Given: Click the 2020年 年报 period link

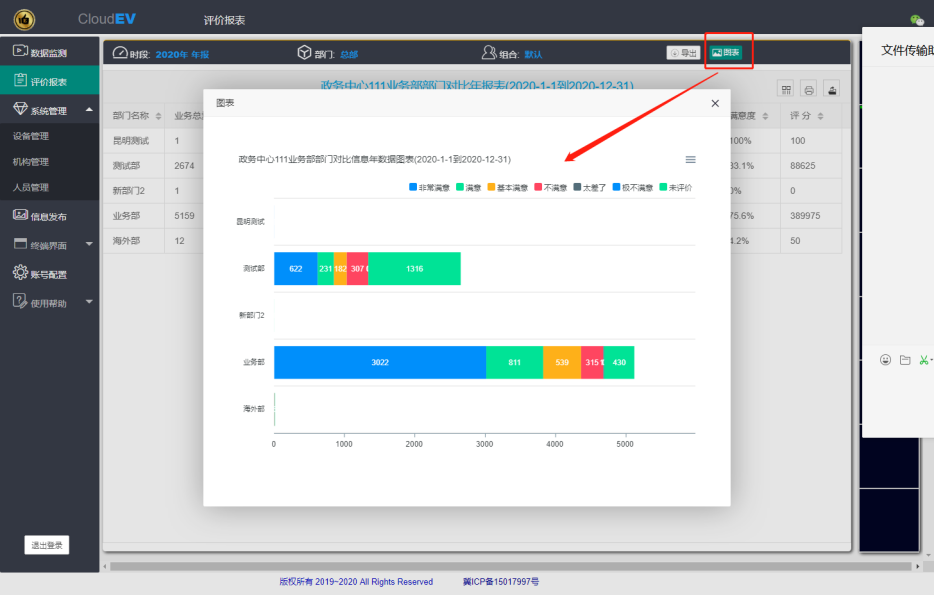Looking at the screenshot, I should click(182, 54).
